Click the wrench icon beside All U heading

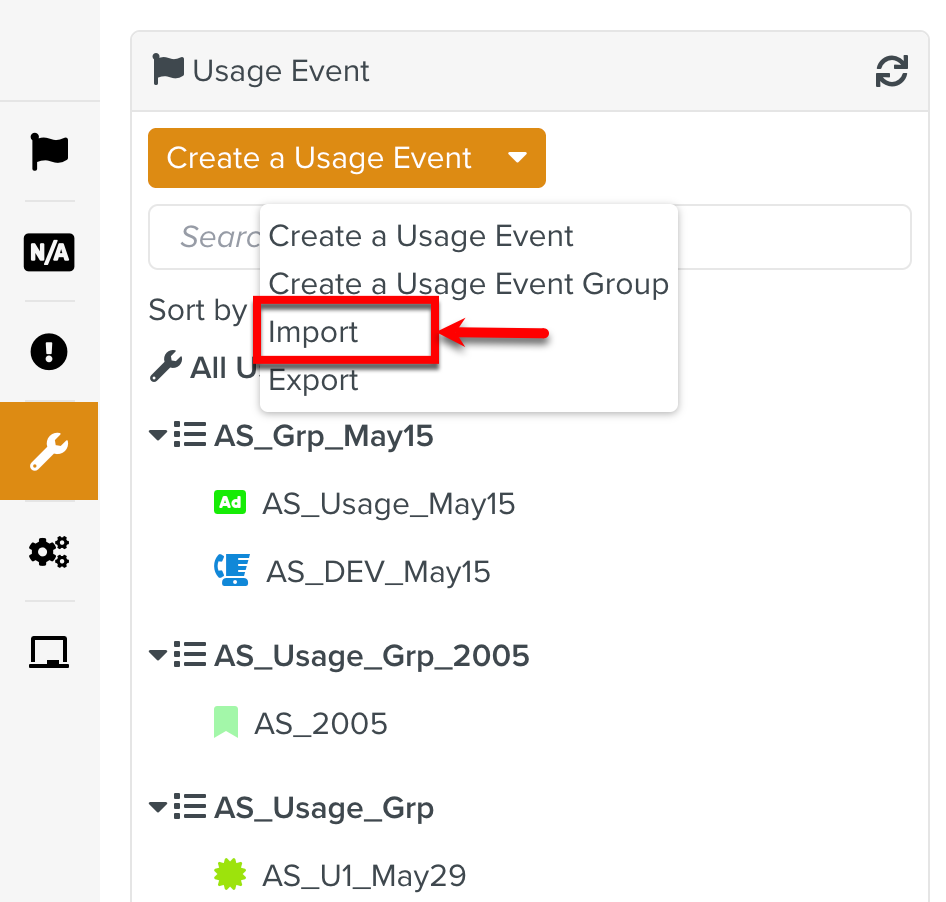[166, 366]
